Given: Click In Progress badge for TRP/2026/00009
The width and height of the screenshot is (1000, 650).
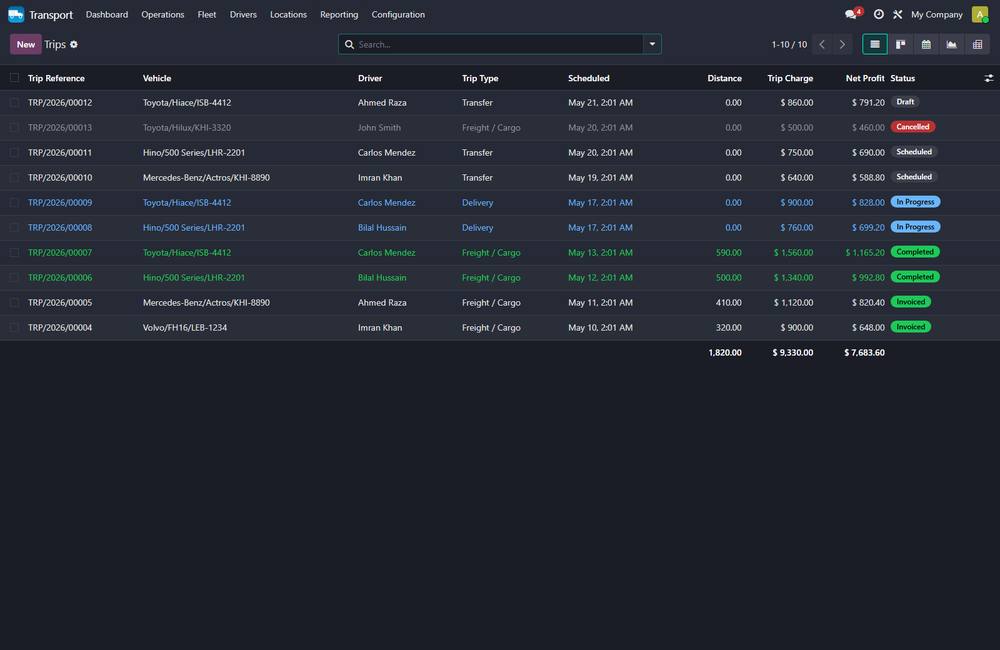Looking at the screenshot, I should (x=915, y=202).
